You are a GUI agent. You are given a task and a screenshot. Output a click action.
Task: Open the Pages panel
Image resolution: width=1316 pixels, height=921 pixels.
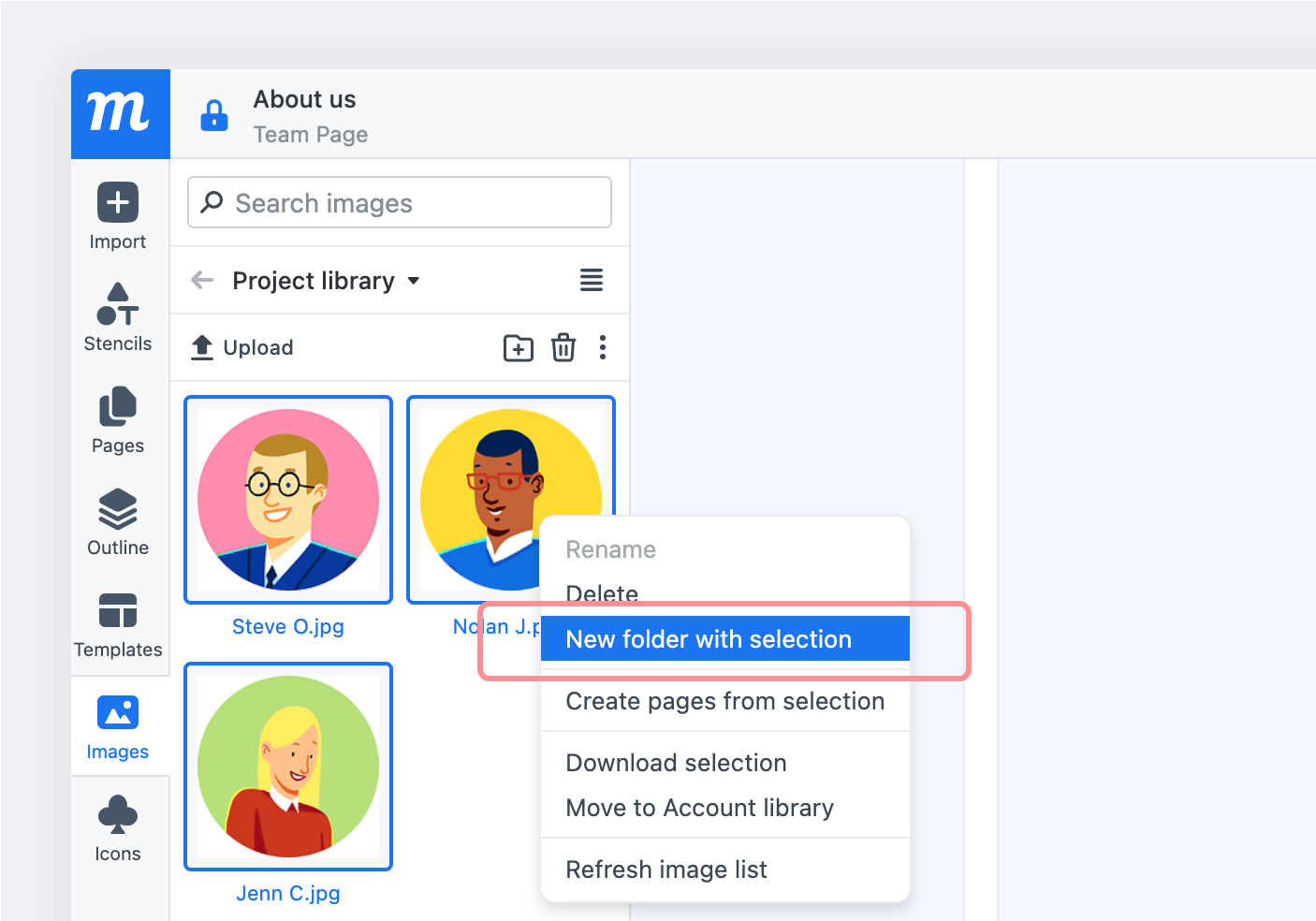[x=118, y=420]
